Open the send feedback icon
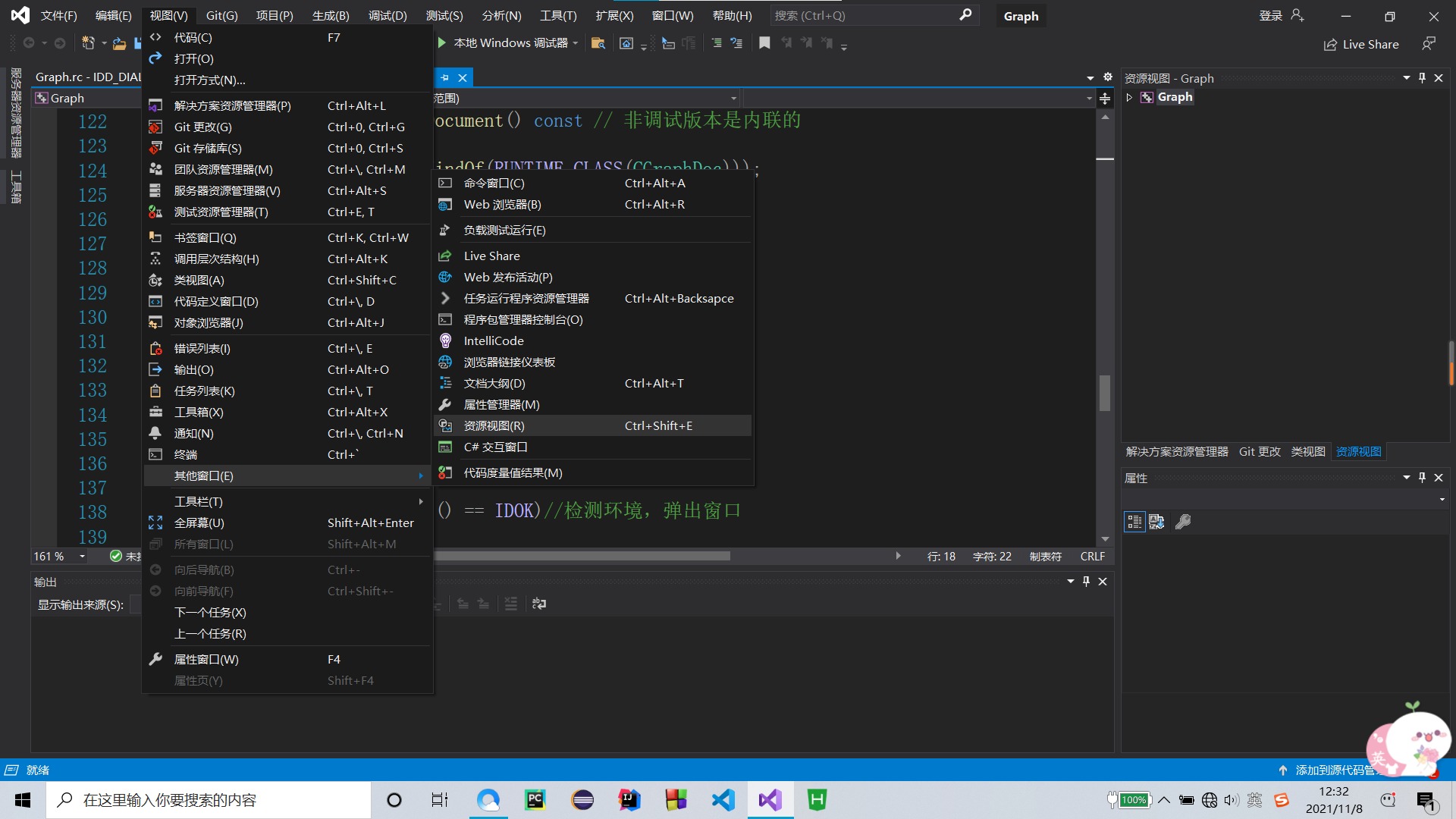Screen dimensions: 1456x819 point(1428,44)
